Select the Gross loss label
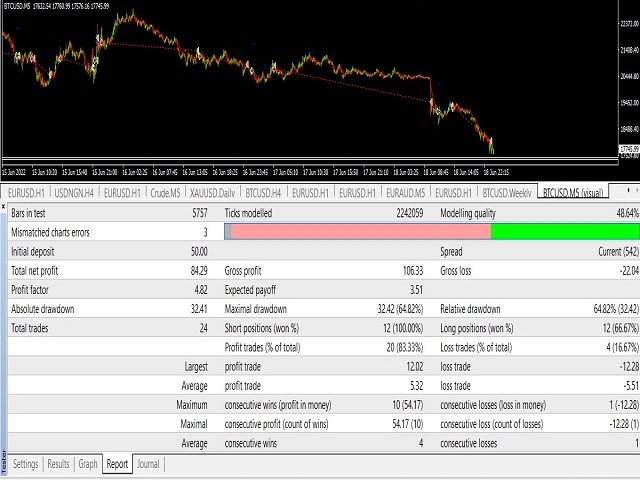 pos(456,271)
